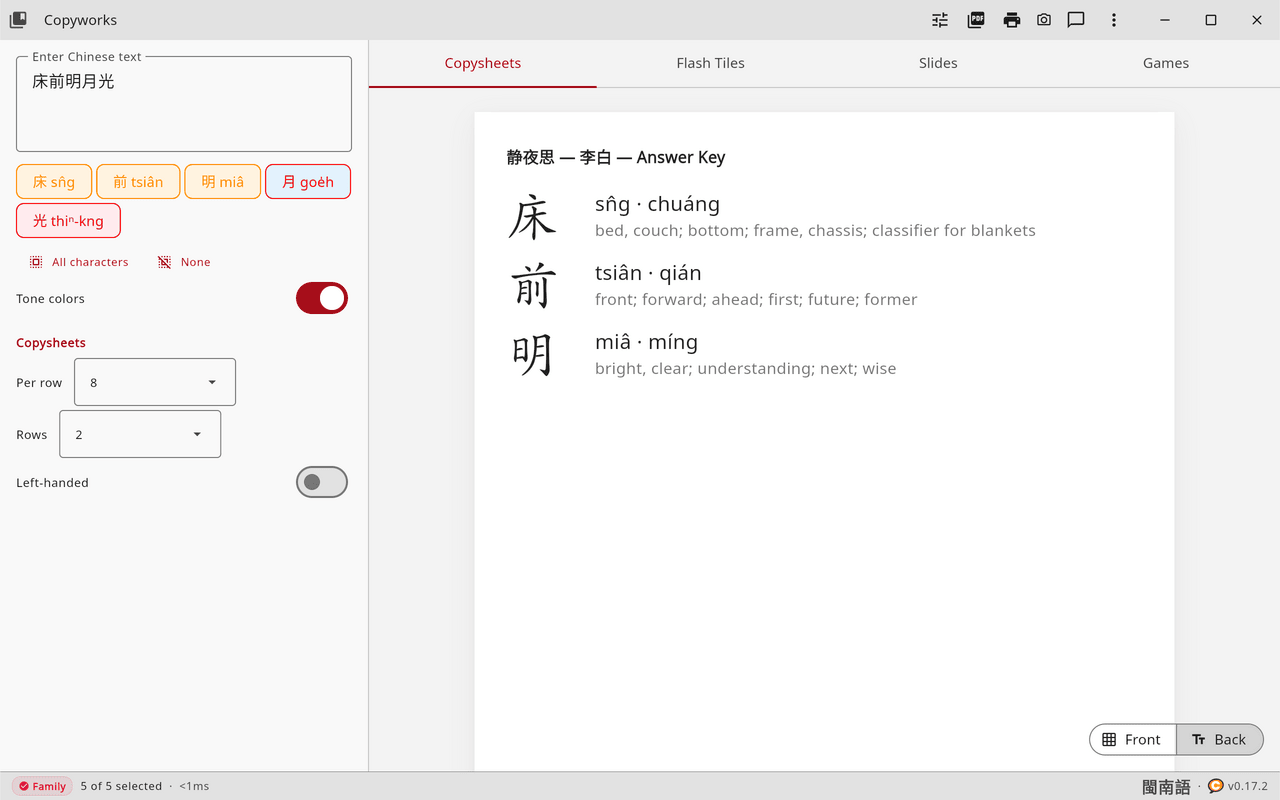Click the select-all icon beside All characters
This screenshot has height=800, width=1280.
pyautogui.click(x=36, y=262)
